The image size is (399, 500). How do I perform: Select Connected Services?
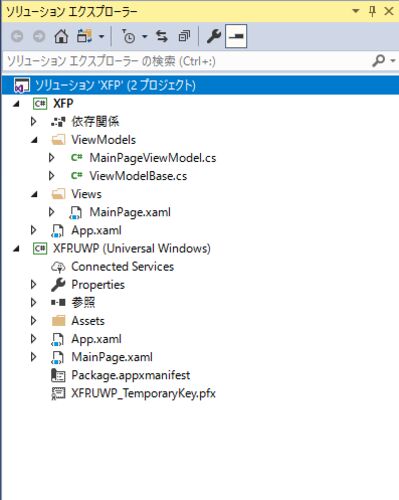click(123, 267)
